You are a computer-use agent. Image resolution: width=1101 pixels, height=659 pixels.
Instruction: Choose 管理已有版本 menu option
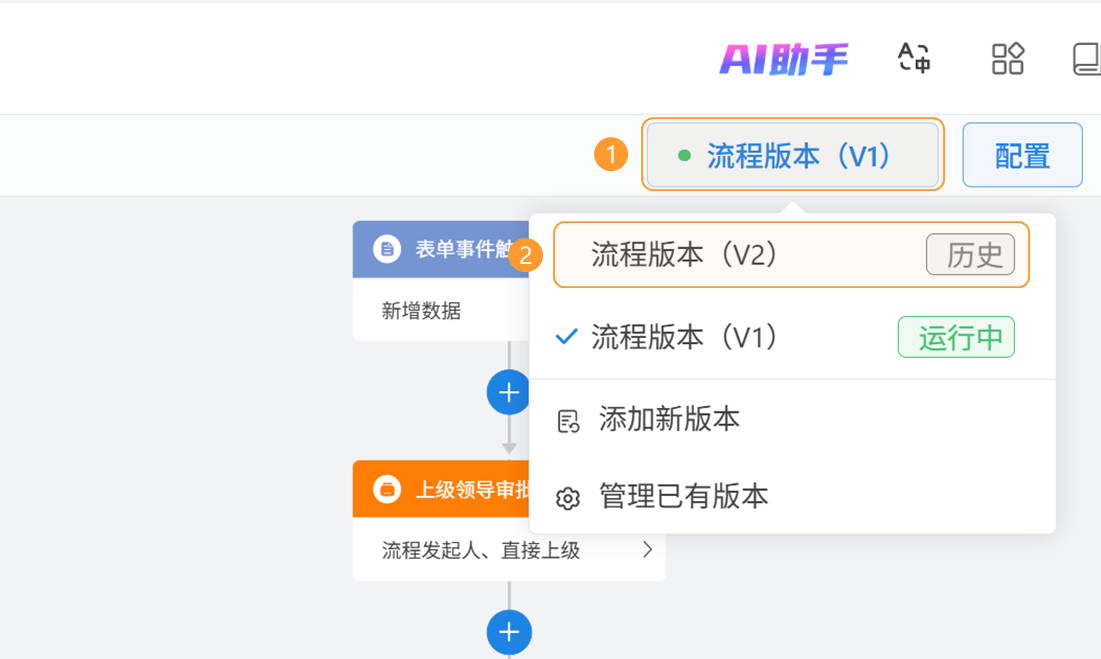(x=683, y=496)
